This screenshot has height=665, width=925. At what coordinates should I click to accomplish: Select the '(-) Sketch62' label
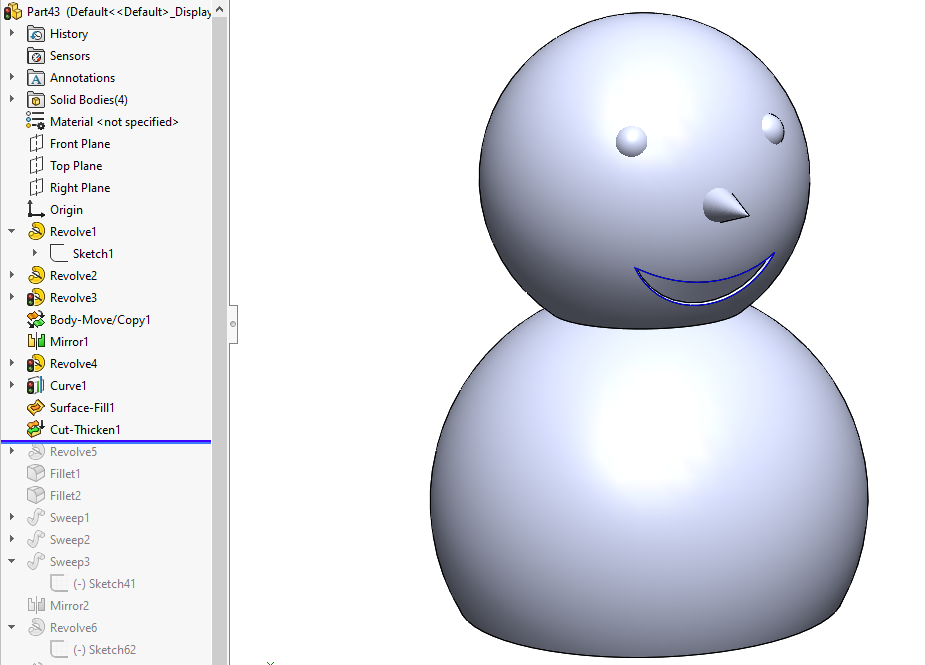tap(104, 650)
